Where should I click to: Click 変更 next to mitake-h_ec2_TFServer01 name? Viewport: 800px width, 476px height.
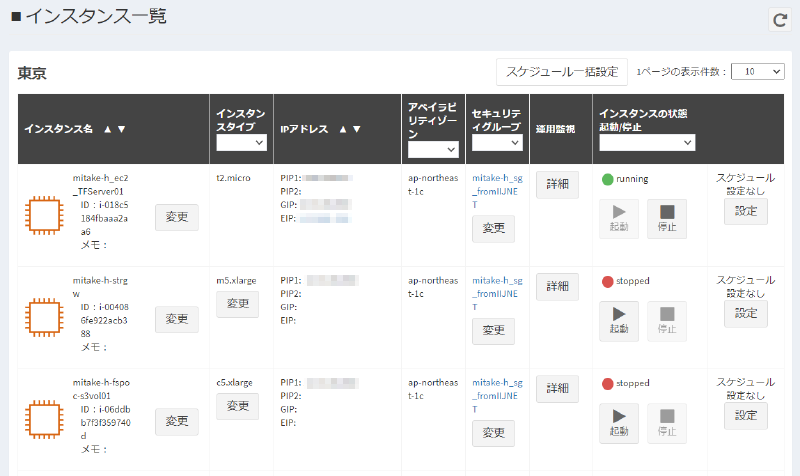(x=176, y=217)
